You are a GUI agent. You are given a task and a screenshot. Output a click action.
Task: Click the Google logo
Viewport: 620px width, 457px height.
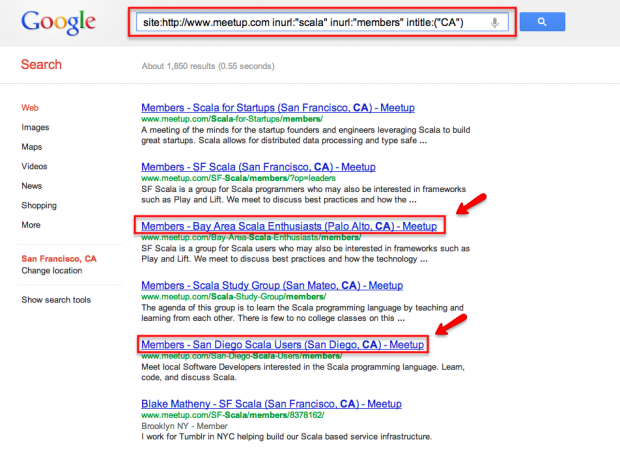coord(58,23)
